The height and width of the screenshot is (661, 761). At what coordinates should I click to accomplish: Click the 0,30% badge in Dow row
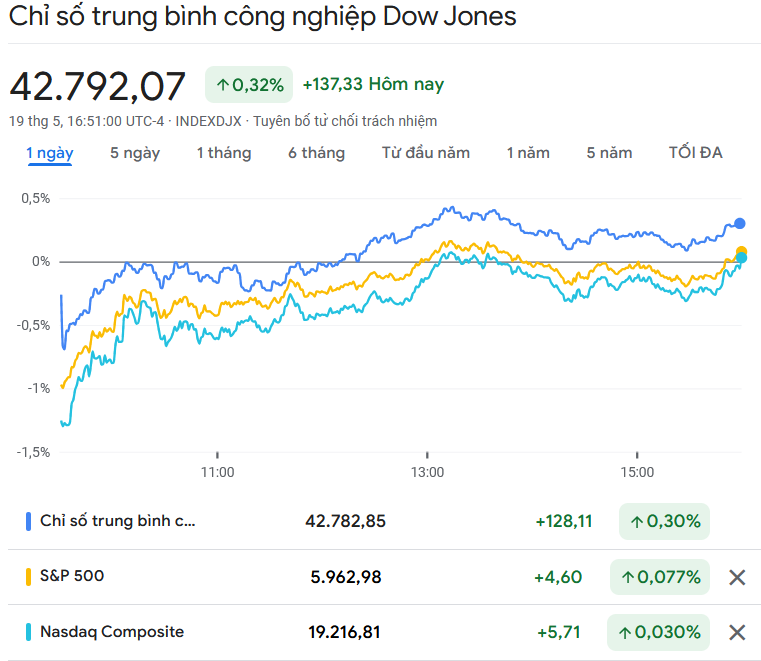(663, 521)
